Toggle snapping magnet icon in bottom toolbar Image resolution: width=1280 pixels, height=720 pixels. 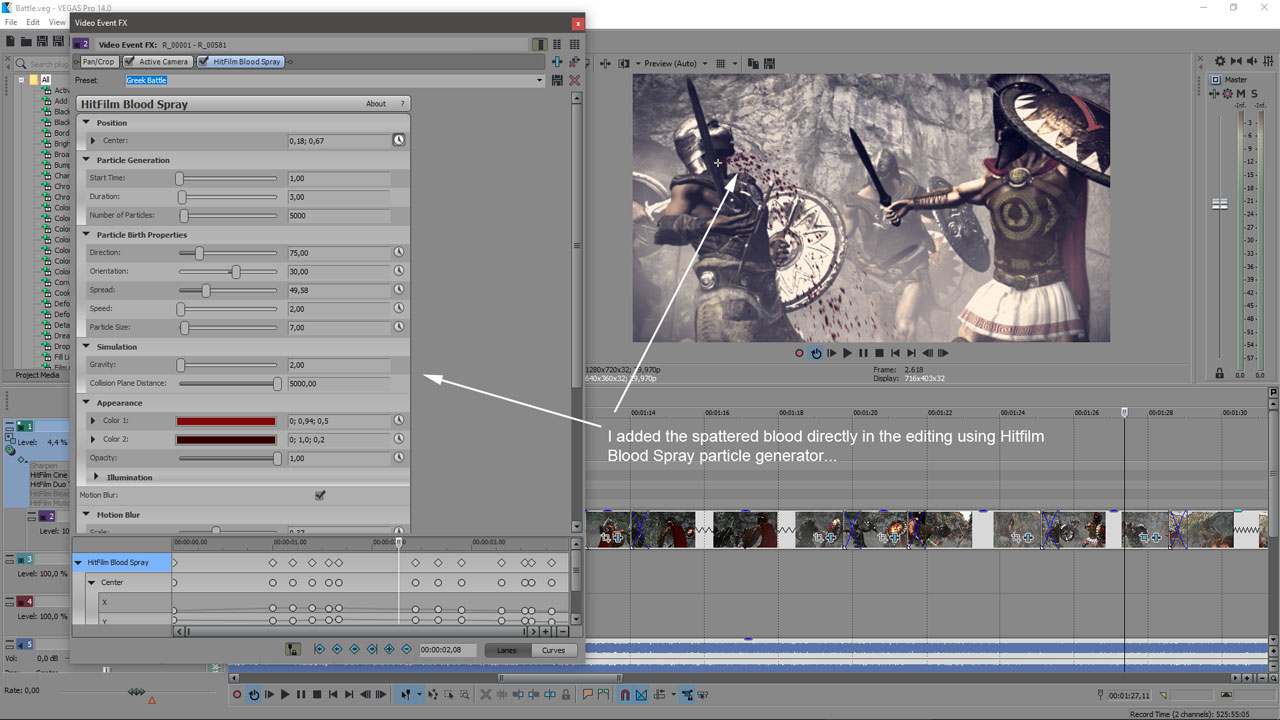pos(624,694)
